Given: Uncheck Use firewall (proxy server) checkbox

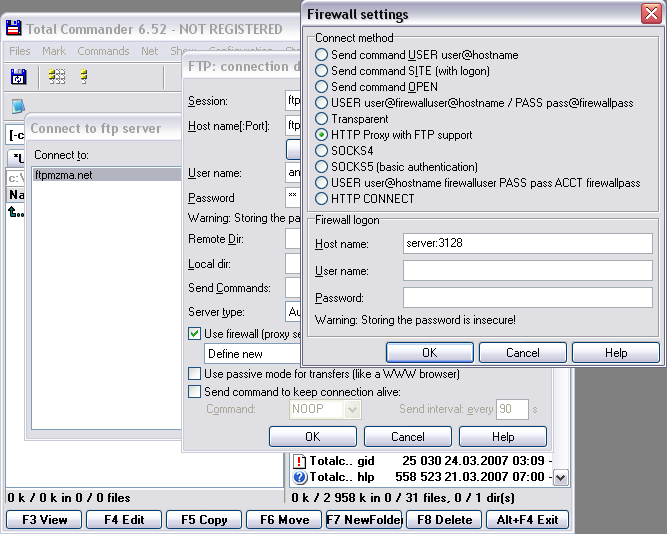Looking at the screenshot, I should (x=194, y=334).
